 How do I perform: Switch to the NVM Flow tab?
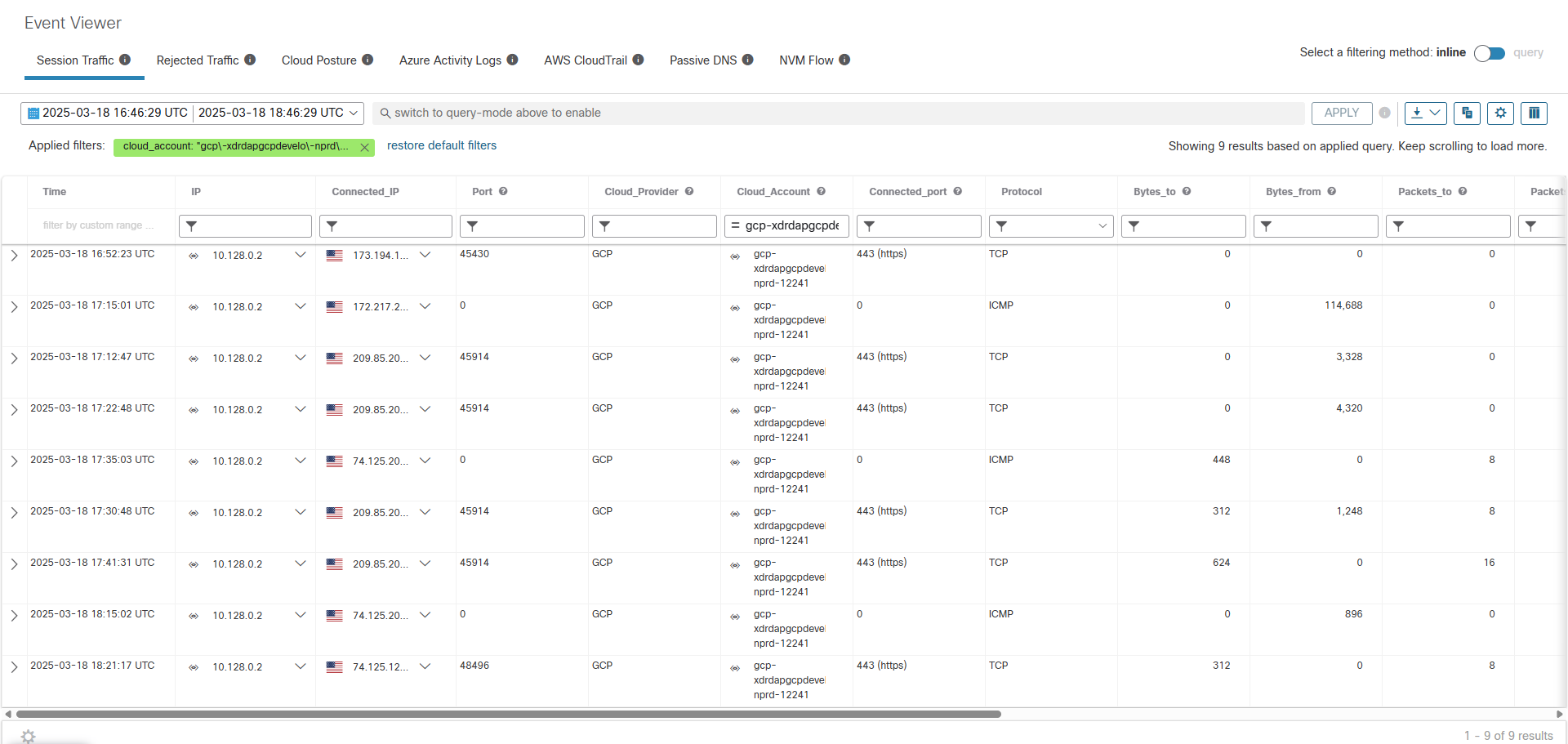[806, 60]
